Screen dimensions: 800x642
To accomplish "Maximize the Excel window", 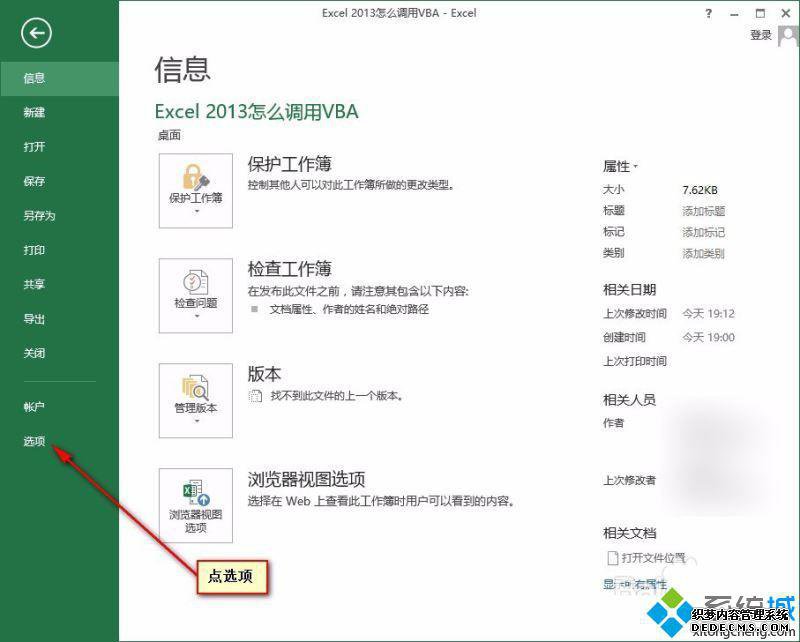I will click(760, 14).
